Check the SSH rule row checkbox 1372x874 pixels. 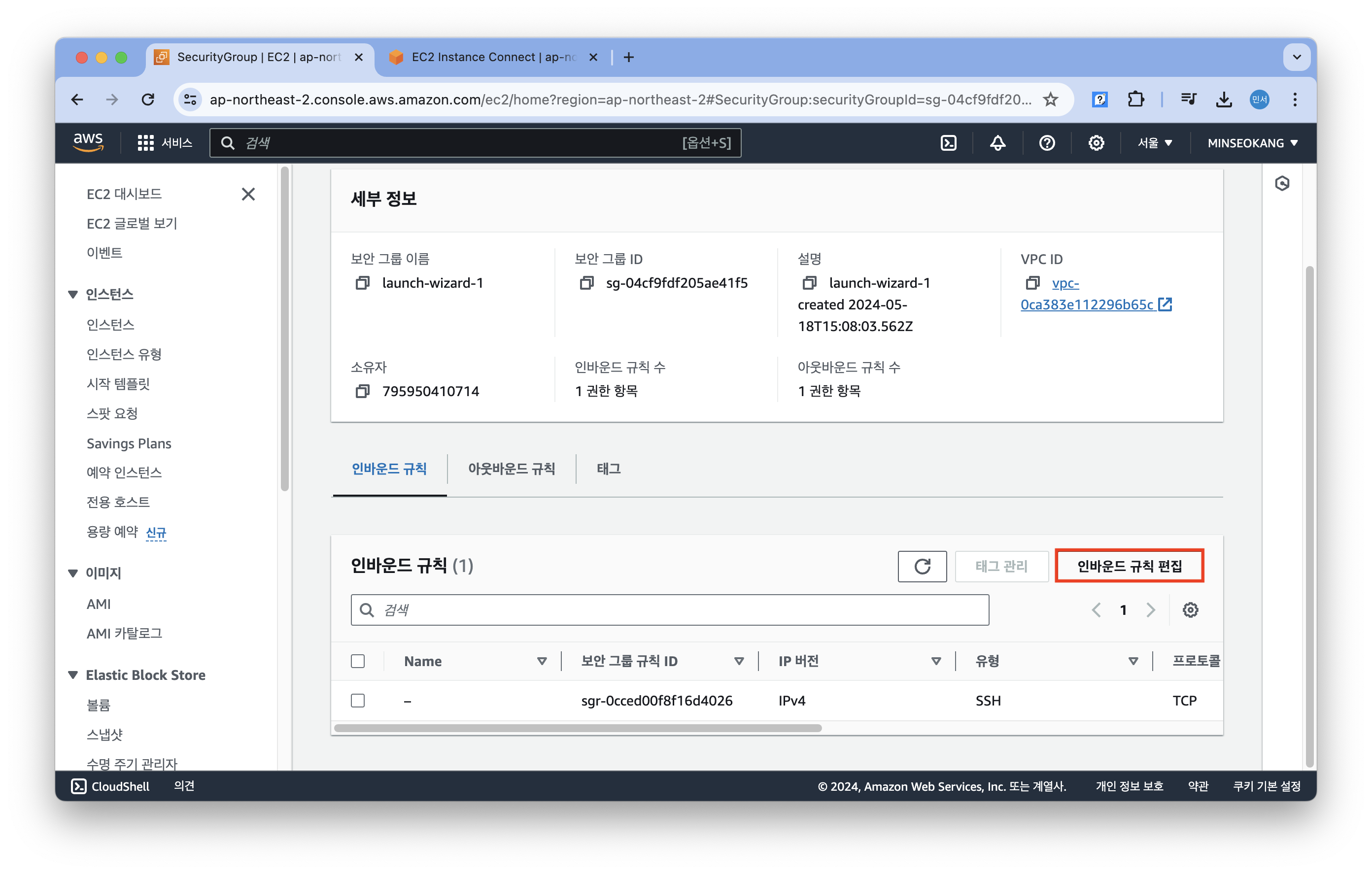(x=358, y=700)
